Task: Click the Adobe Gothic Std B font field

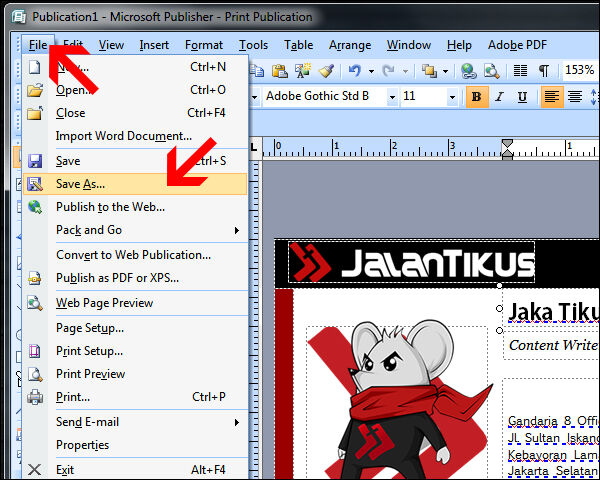Action: coord(324,96)
